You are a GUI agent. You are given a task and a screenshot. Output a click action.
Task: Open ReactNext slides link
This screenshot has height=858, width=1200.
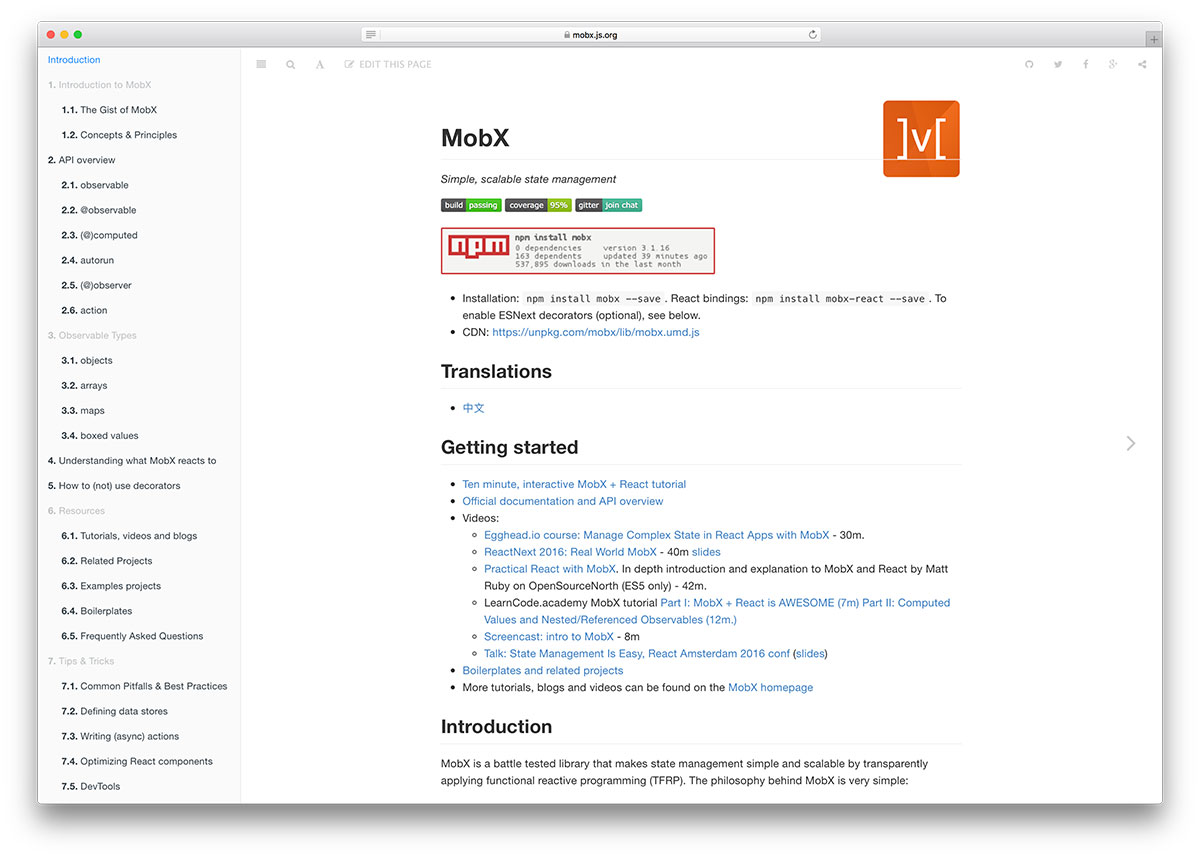coord(706,552)
